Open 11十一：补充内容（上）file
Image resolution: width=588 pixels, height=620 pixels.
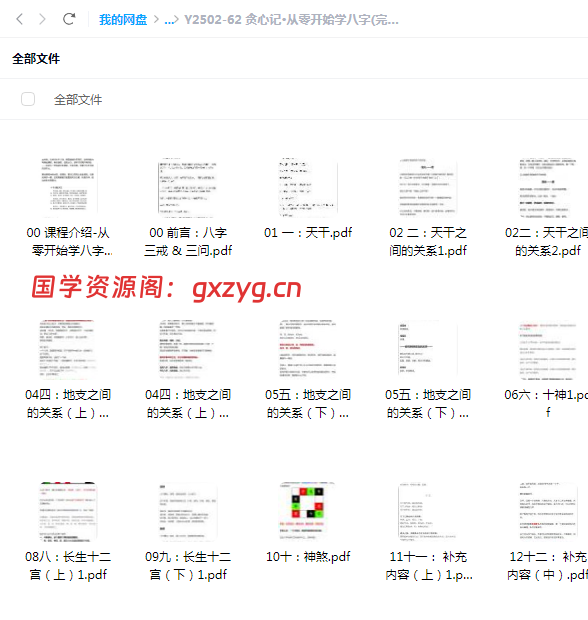(428, 511)
